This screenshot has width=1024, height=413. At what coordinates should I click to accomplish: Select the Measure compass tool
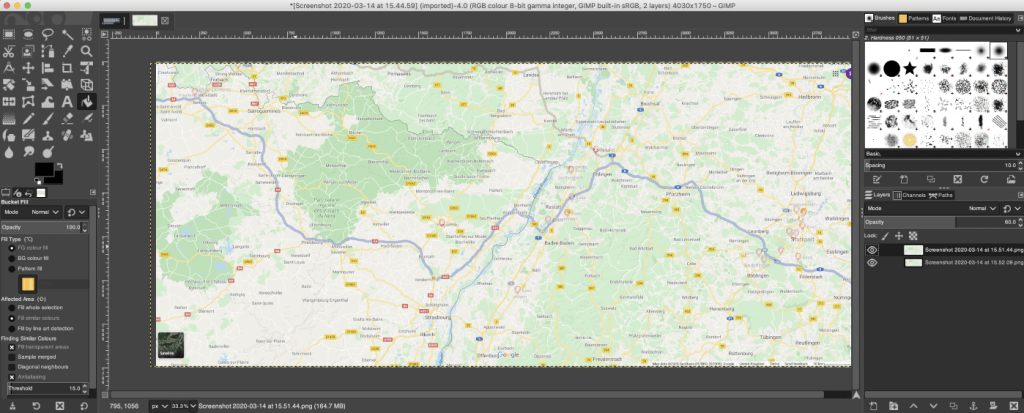click(8, 68)
